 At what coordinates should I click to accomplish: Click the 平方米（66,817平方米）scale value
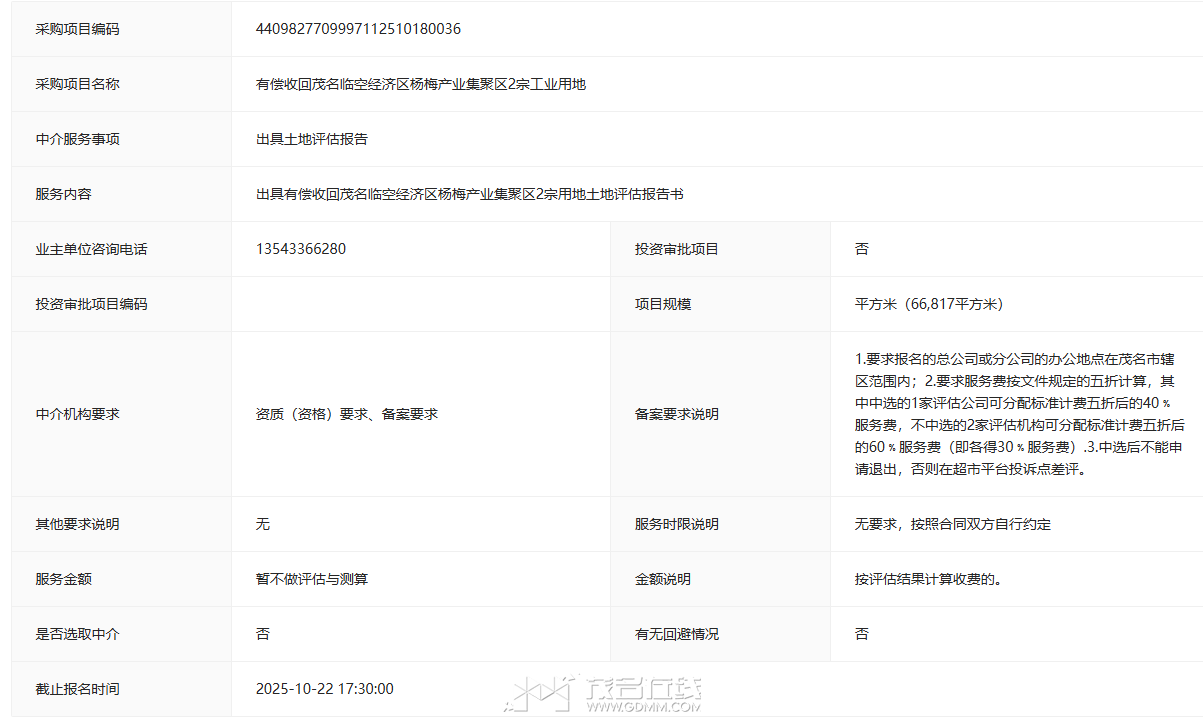coord(928,304)
